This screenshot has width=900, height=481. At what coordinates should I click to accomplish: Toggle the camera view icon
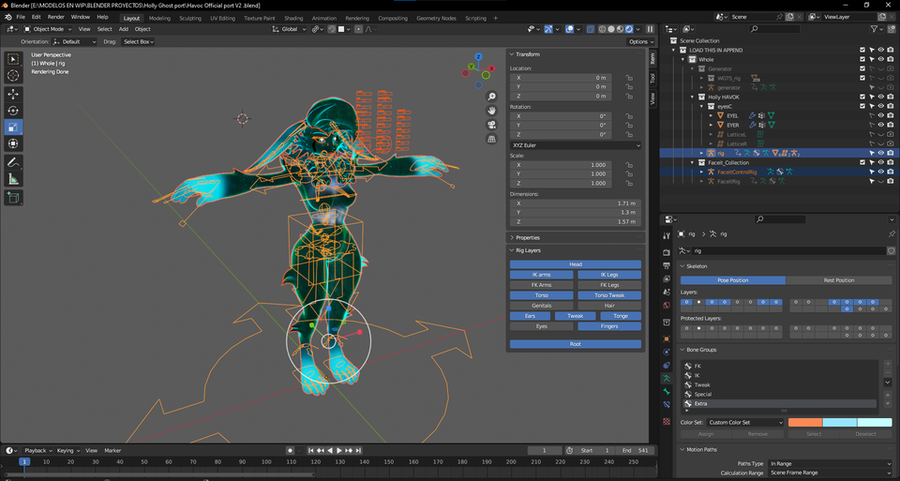point(491,125)
